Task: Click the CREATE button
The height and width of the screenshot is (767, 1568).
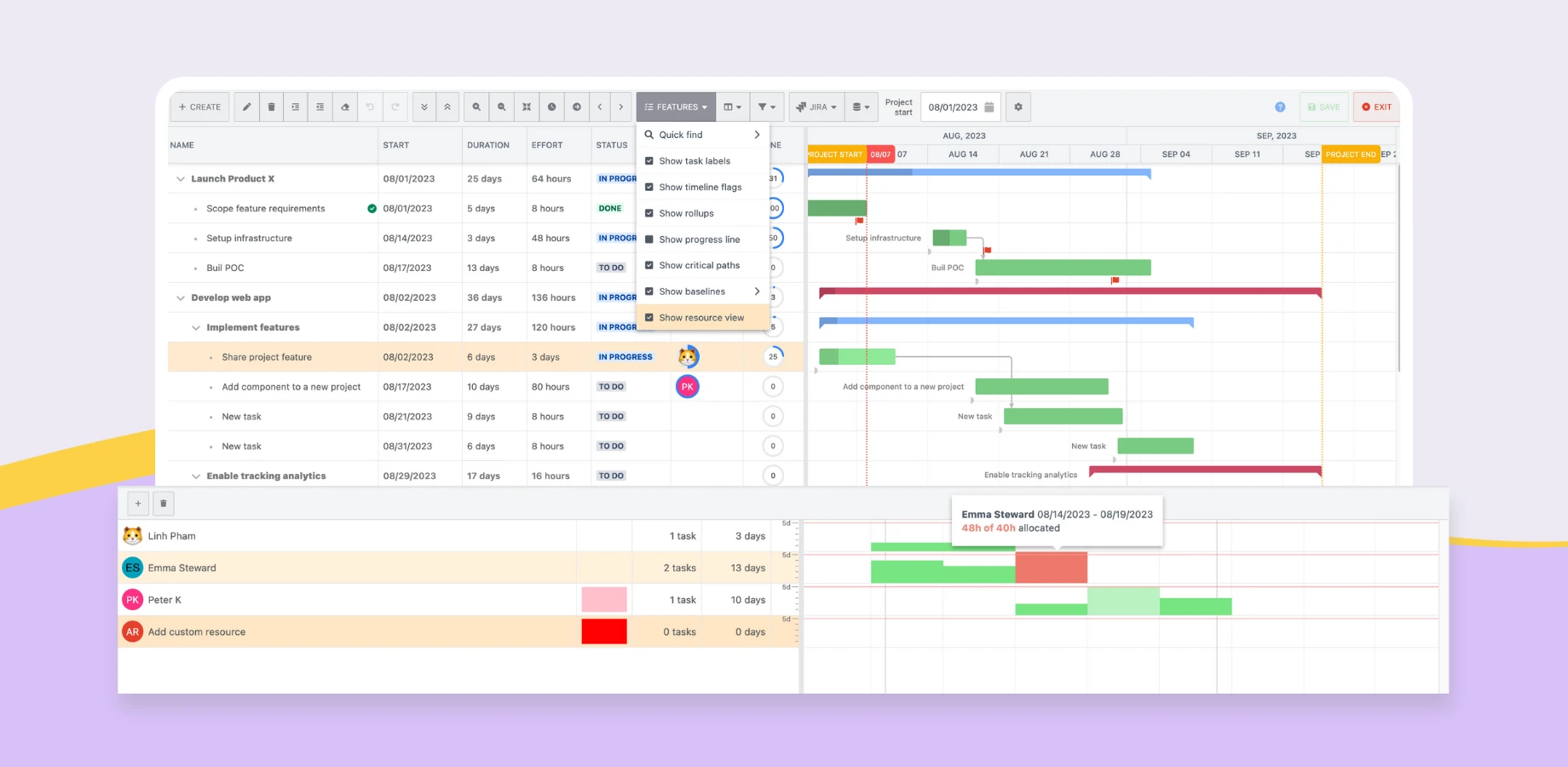Action: coord(199,107)
